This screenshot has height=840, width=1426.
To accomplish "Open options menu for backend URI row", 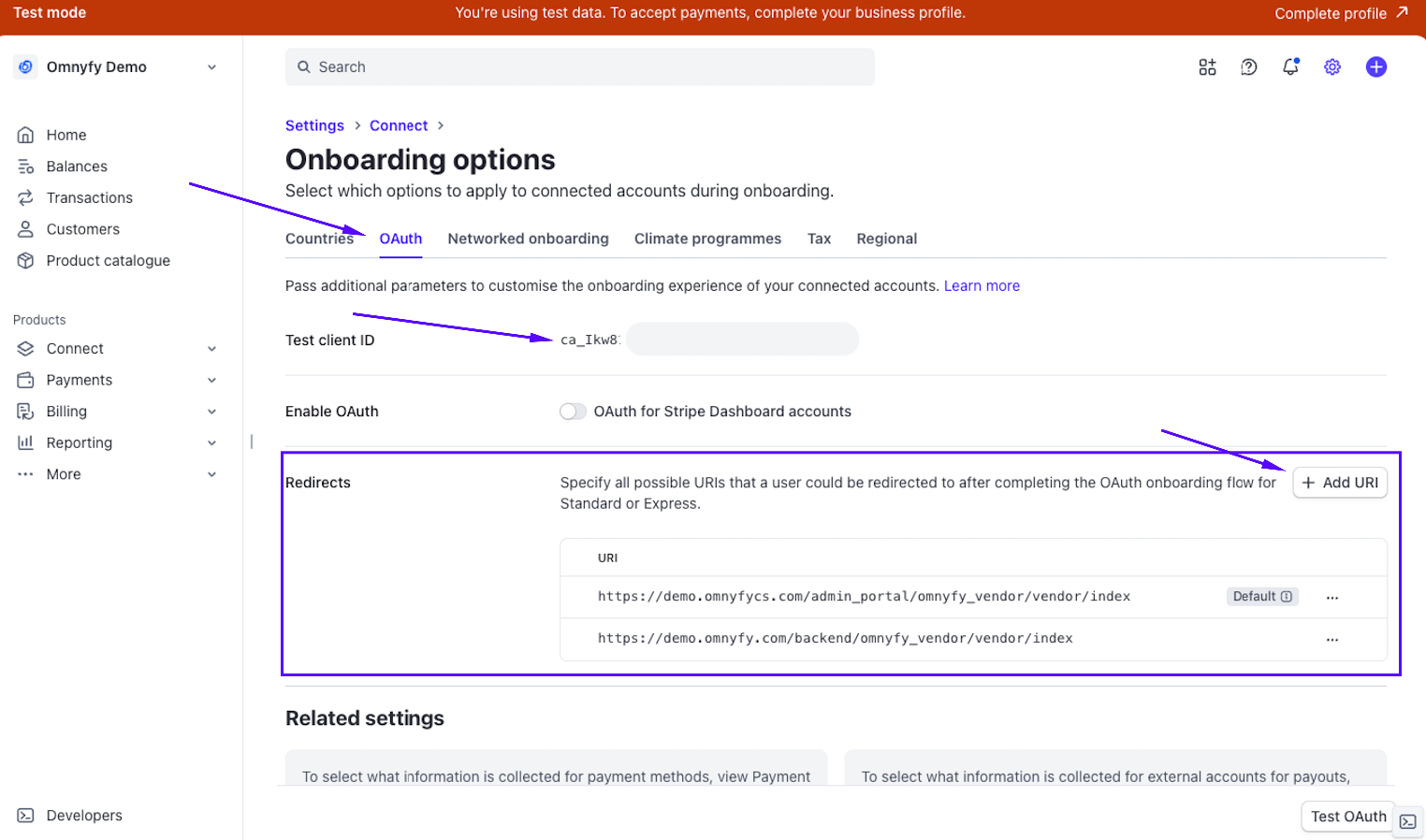I will tap(1332, 640).
